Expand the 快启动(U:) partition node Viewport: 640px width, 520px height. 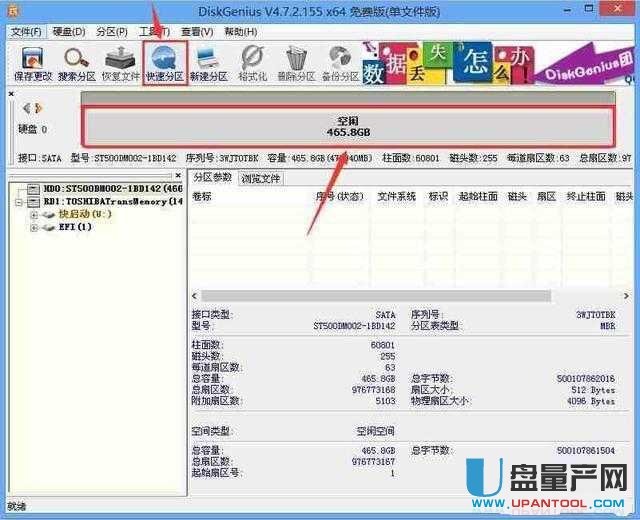click(33, 214)
